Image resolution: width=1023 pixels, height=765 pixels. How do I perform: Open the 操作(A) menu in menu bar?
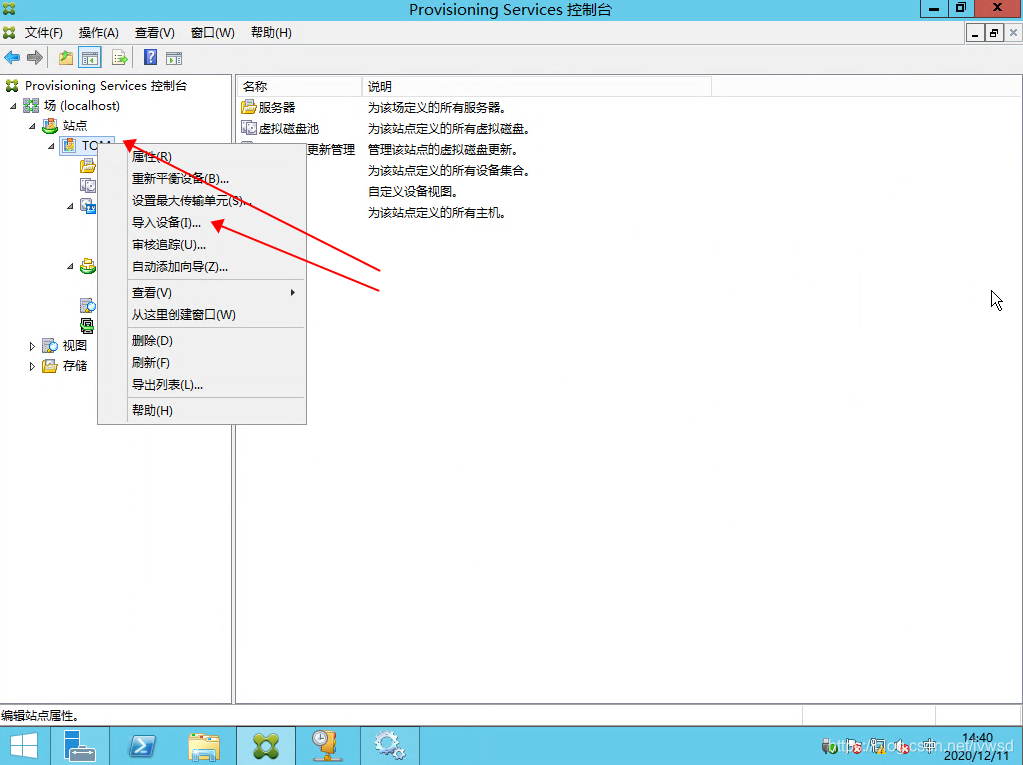pos(98,33)
